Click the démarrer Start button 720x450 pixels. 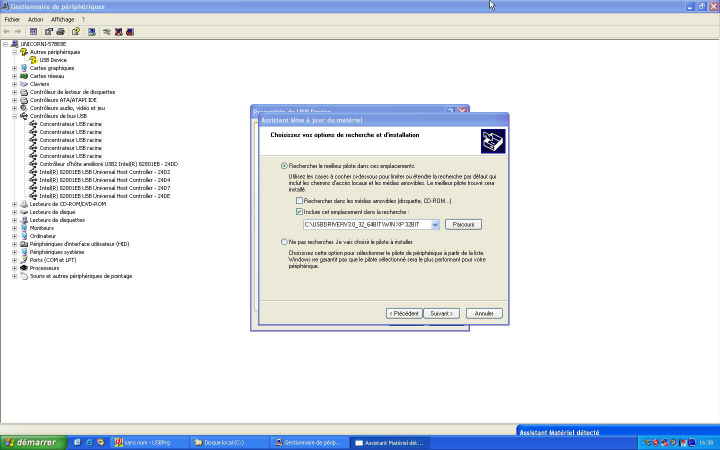29,442
